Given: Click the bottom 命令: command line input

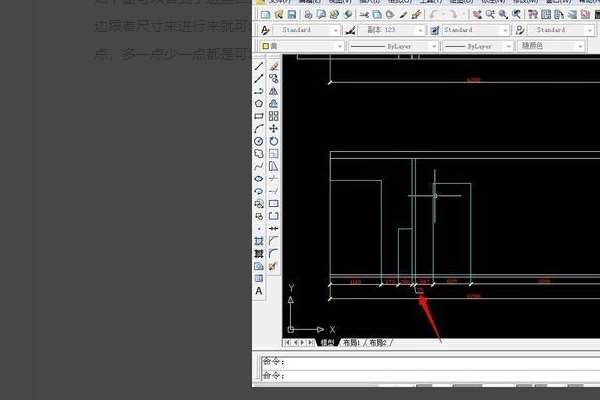Looking at the screenshot, I should (431, 376).
